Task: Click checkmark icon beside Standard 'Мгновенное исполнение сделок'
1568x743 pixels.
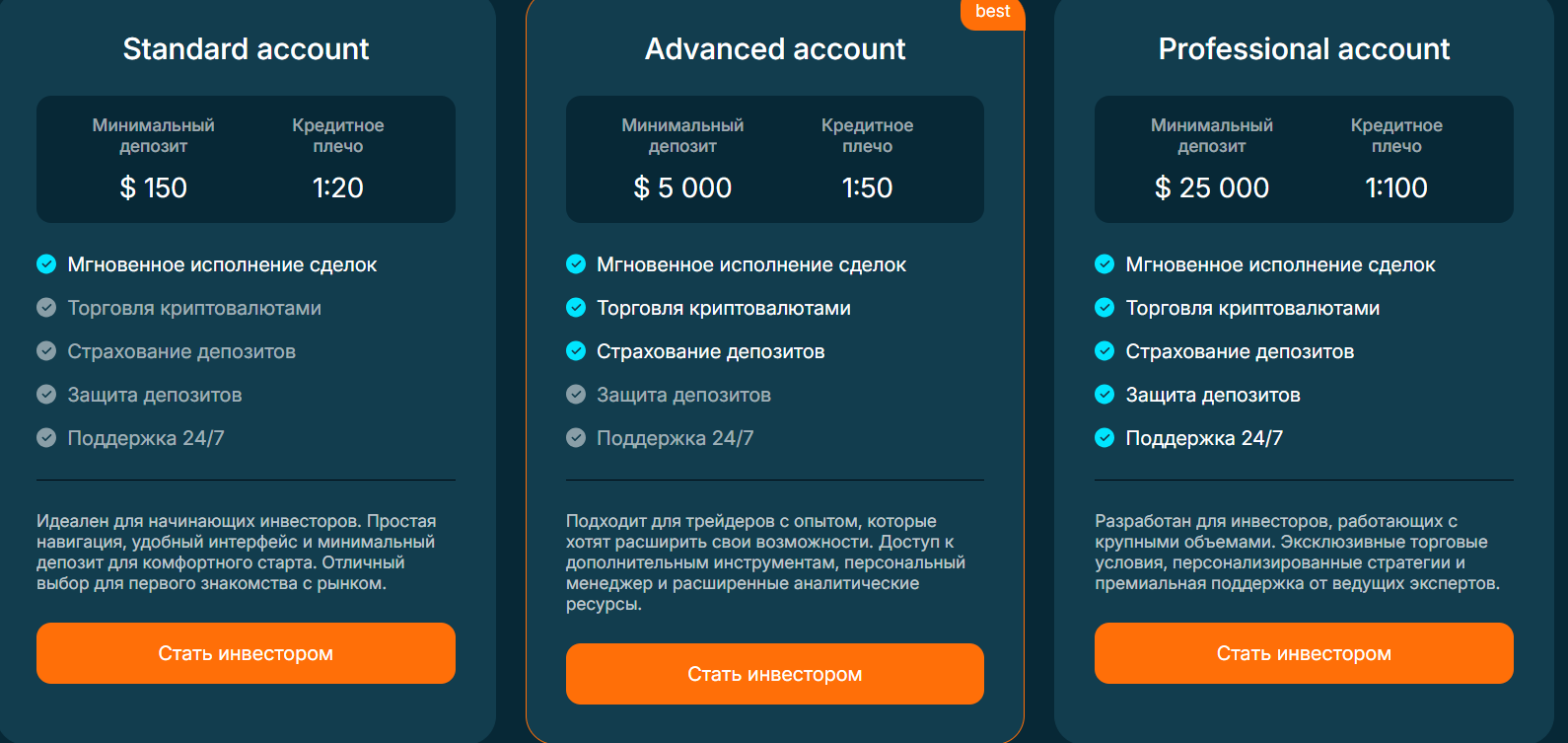Action: (x=46, y=263)
